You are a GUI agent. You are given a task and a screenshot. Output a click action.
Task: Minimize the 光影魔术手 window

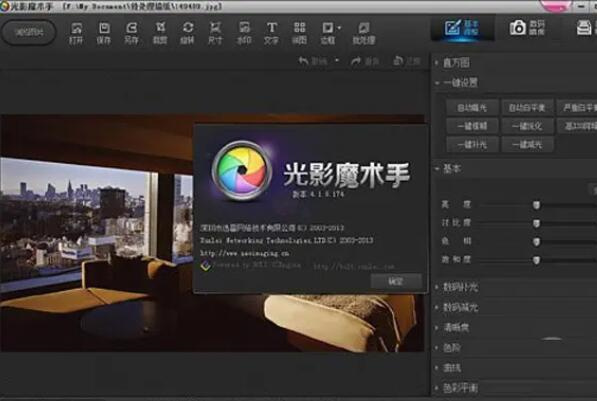click(581, 6)
